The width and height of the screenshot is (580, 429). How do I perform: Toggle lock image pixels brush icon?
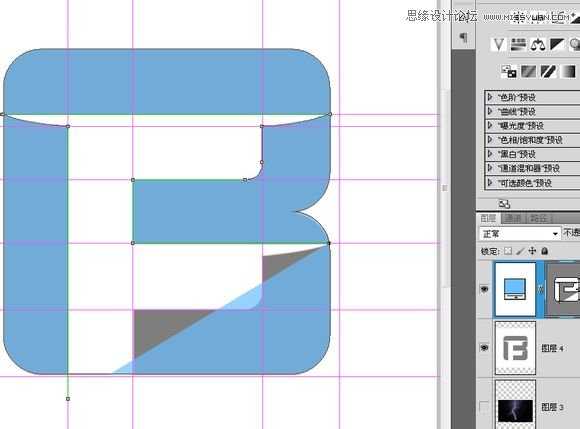pos(520,251)
